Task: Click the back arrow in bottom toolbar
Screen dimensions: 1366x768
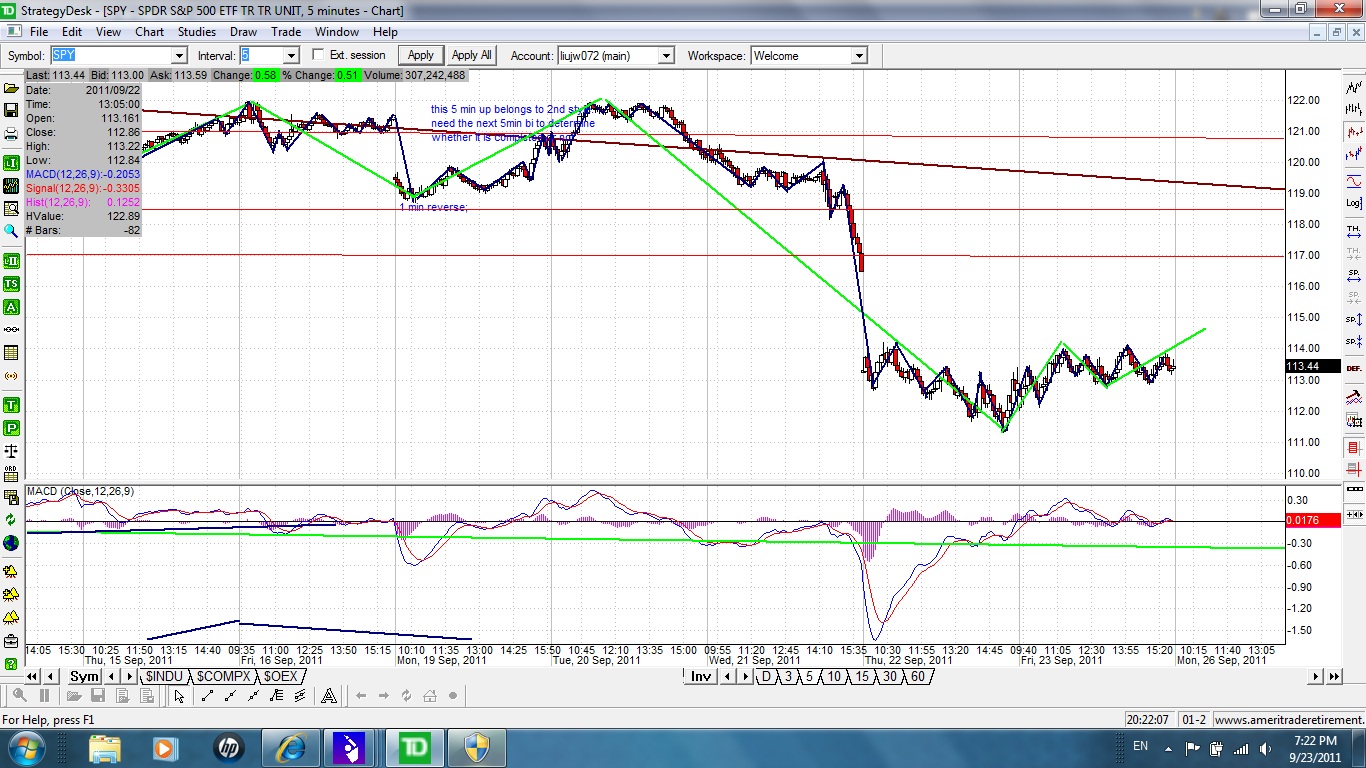Action: (x=361, y=696)
